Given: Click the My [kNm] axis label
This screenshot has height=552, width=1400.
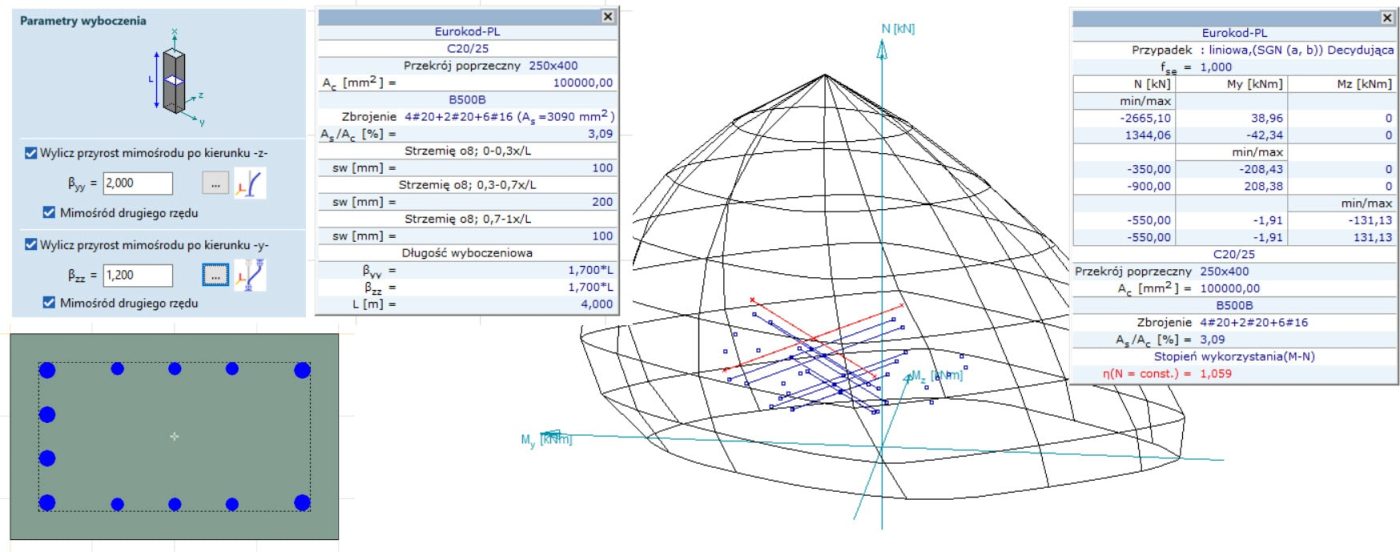Looking at the screenshot, I should tap(545, 439).
